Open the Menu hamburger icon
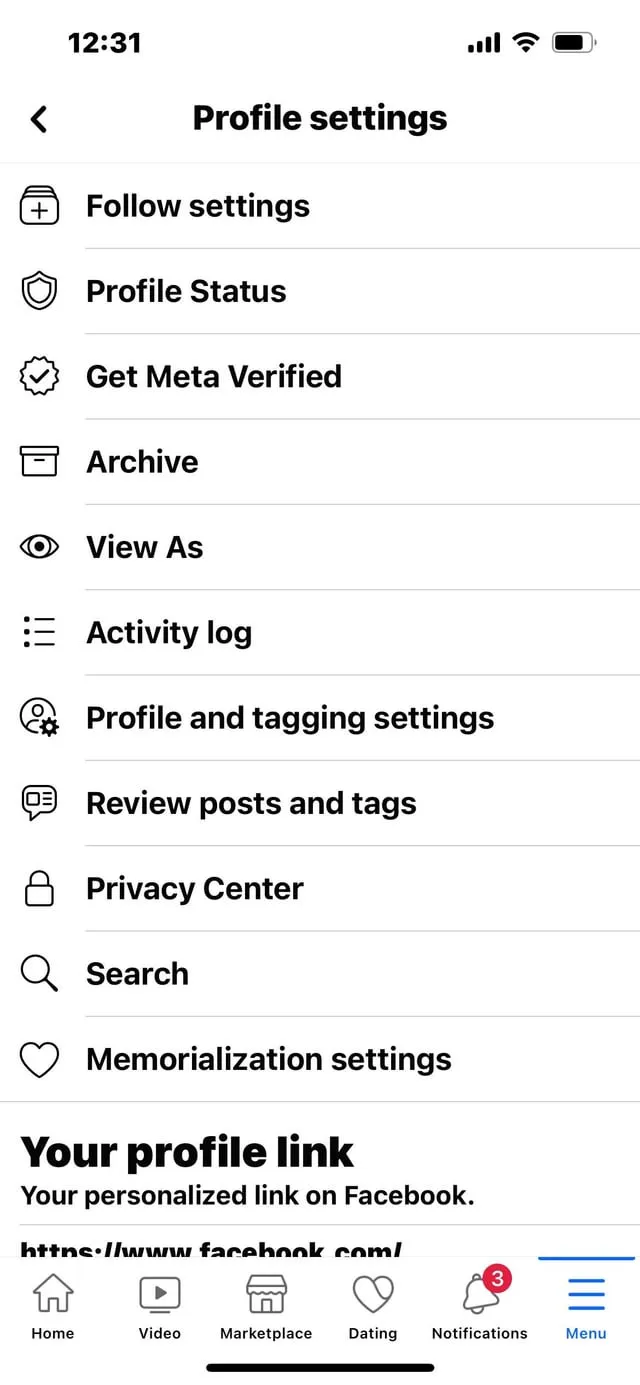 (586, 1303)
